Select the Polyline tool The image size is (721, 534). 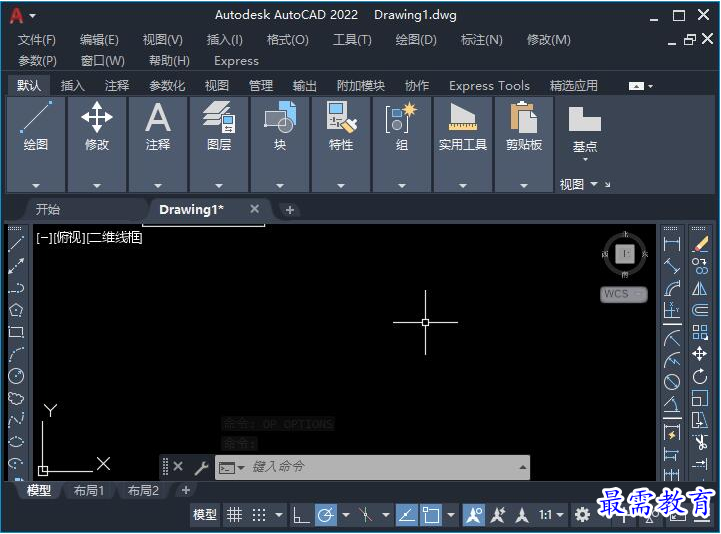click(16, 288)
